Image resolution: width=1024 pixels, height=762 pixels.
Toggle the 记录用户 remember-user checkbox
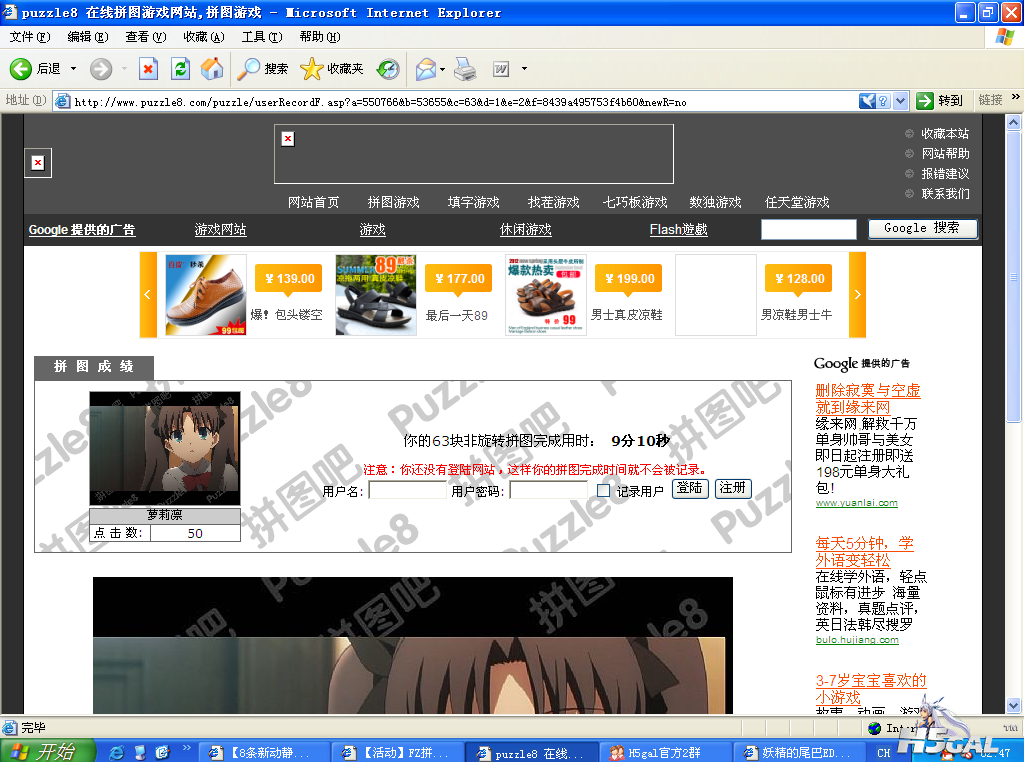click(x=603, y=490)
